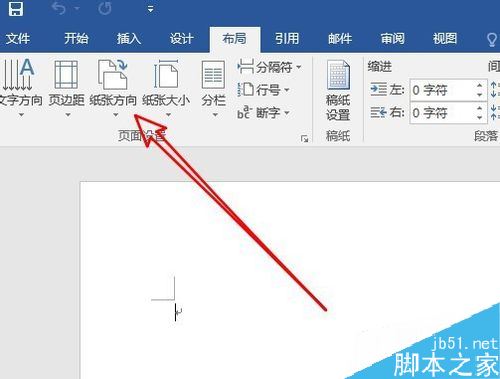Click the Undo arrow icon
Image resolution: width=500 pixels, height=379 pixels.
click(59, 8)
